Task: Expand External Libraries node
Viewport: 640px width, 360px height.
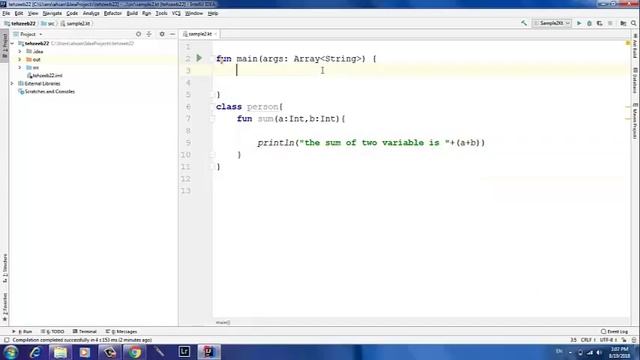Action: coord(12,83)
